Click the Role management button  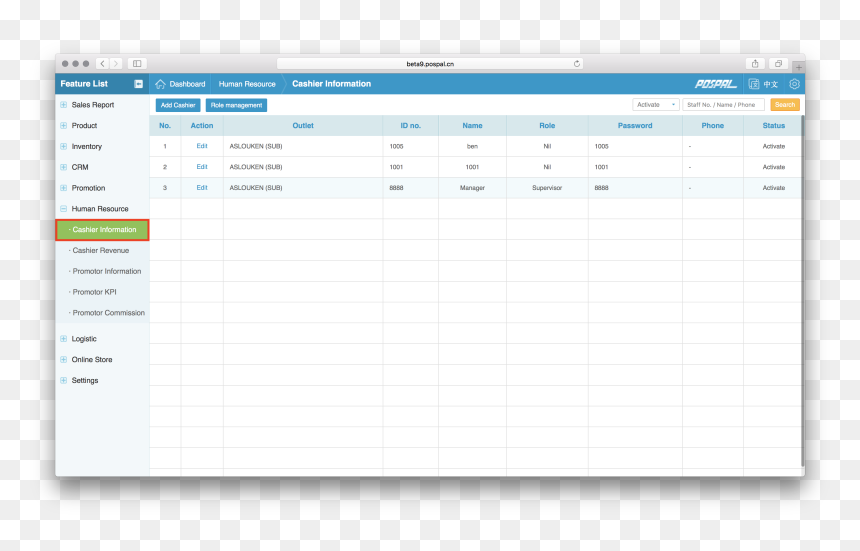[x=236, y=105]
